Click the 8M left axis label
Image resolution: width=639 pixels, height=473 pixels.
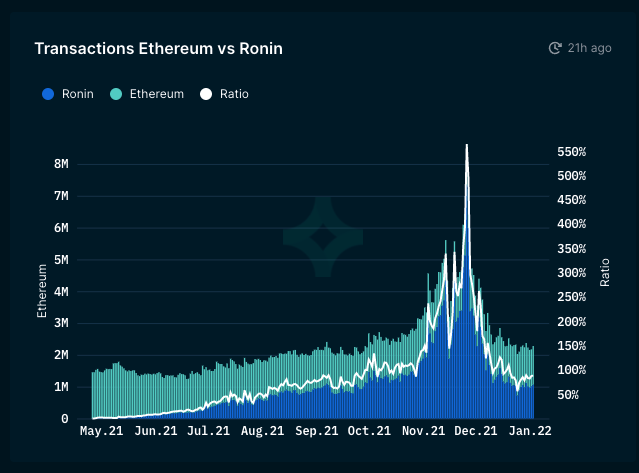coord(61,164)
